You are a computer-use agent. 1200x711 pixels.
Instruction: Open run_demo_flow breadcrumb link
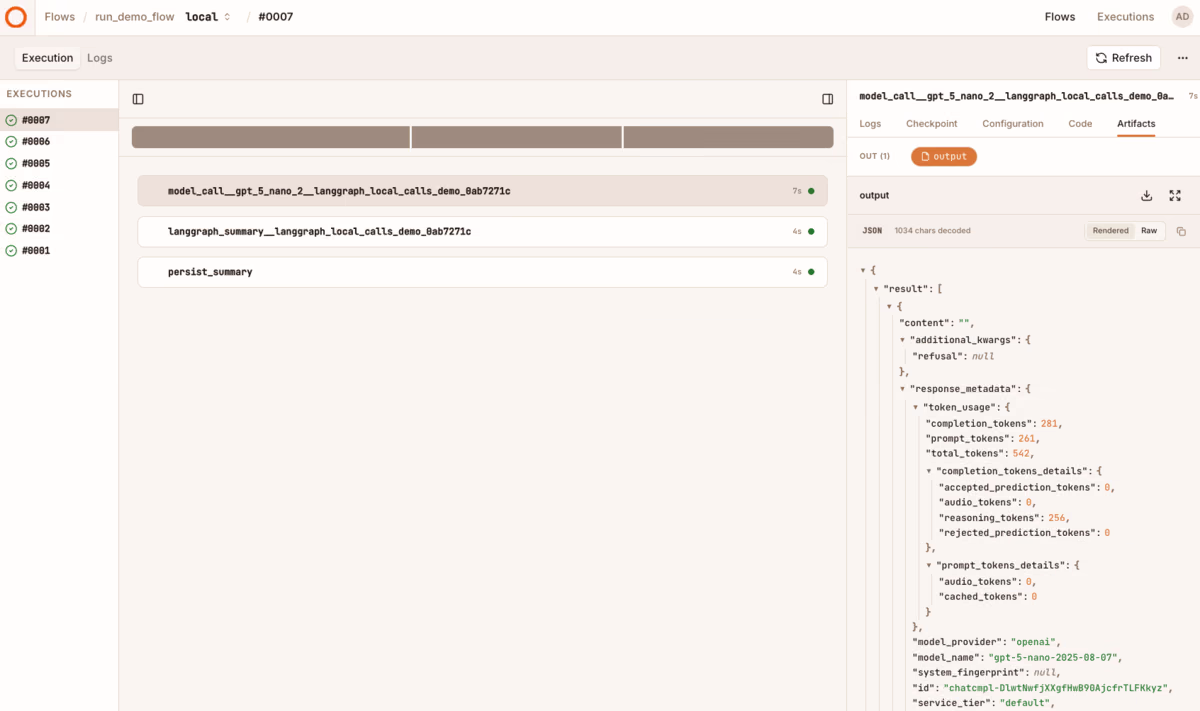(135, 17)
